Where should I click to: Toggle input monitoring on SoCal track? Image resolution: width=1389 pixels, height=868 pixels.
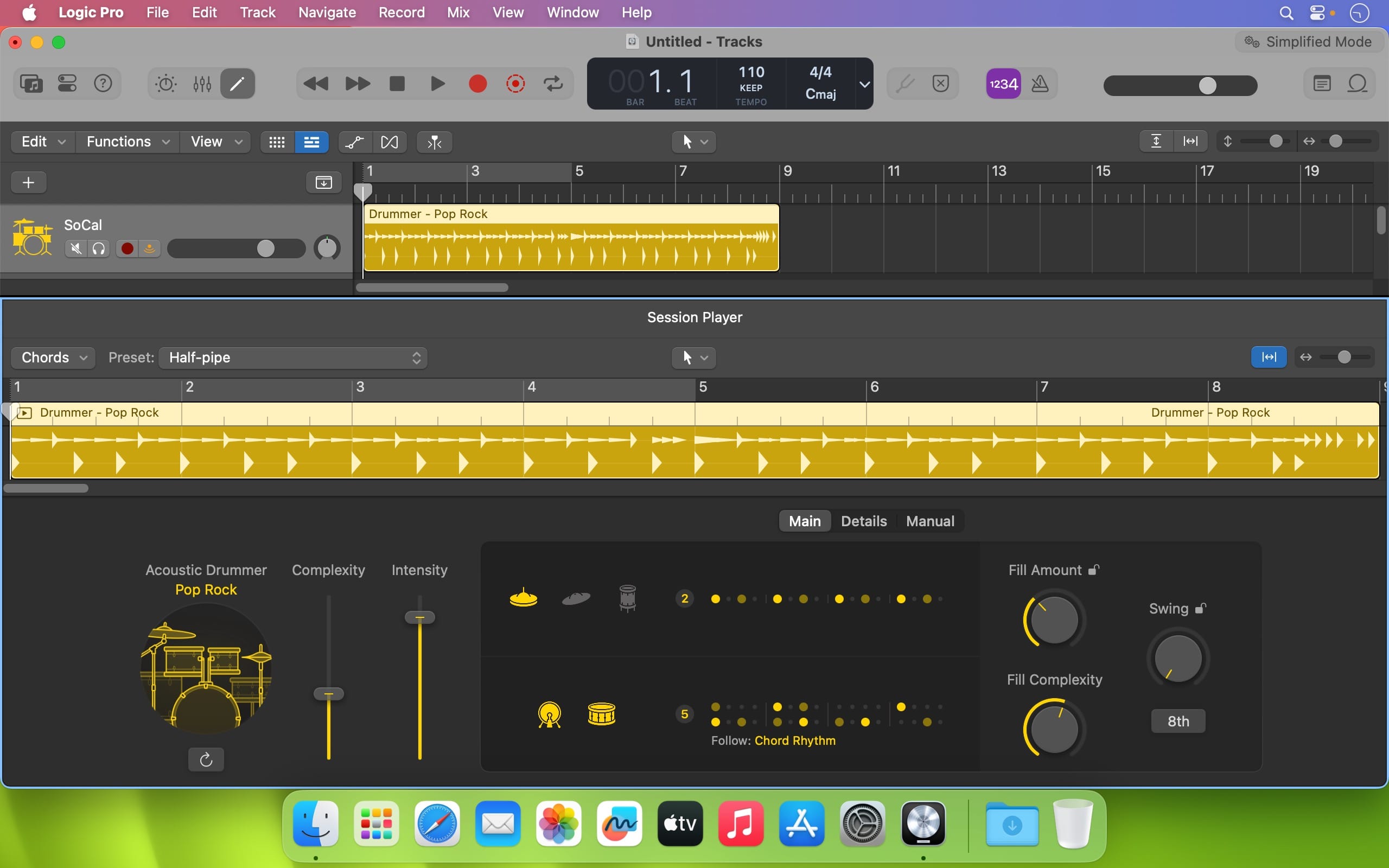tap(149, 248)
